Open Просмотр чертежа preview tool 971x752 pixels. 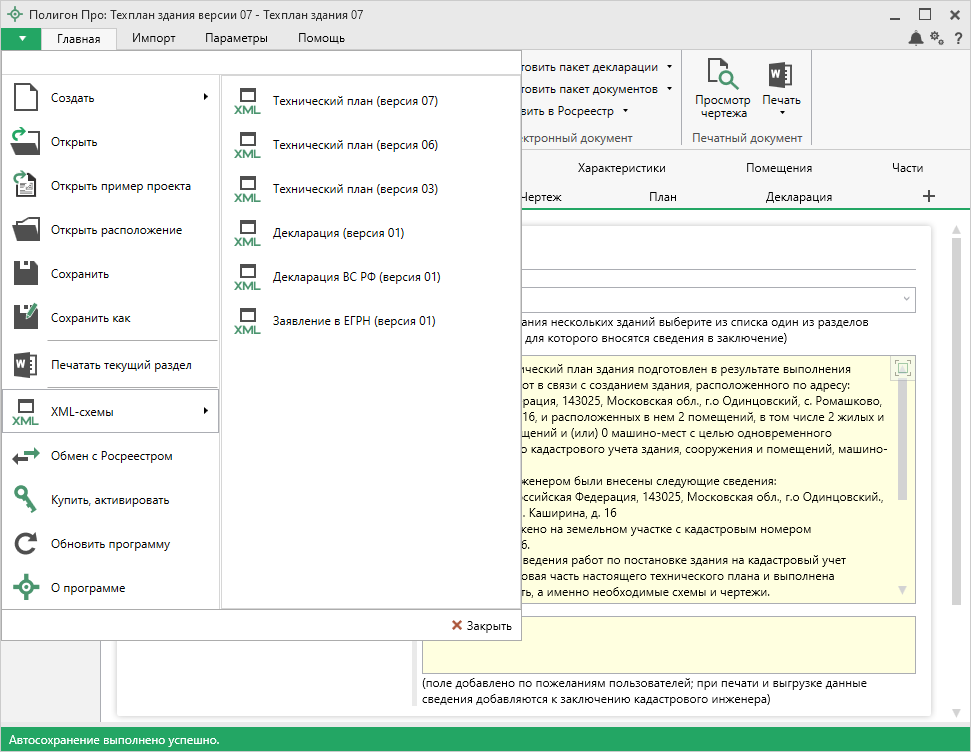(x=722, y=88)
